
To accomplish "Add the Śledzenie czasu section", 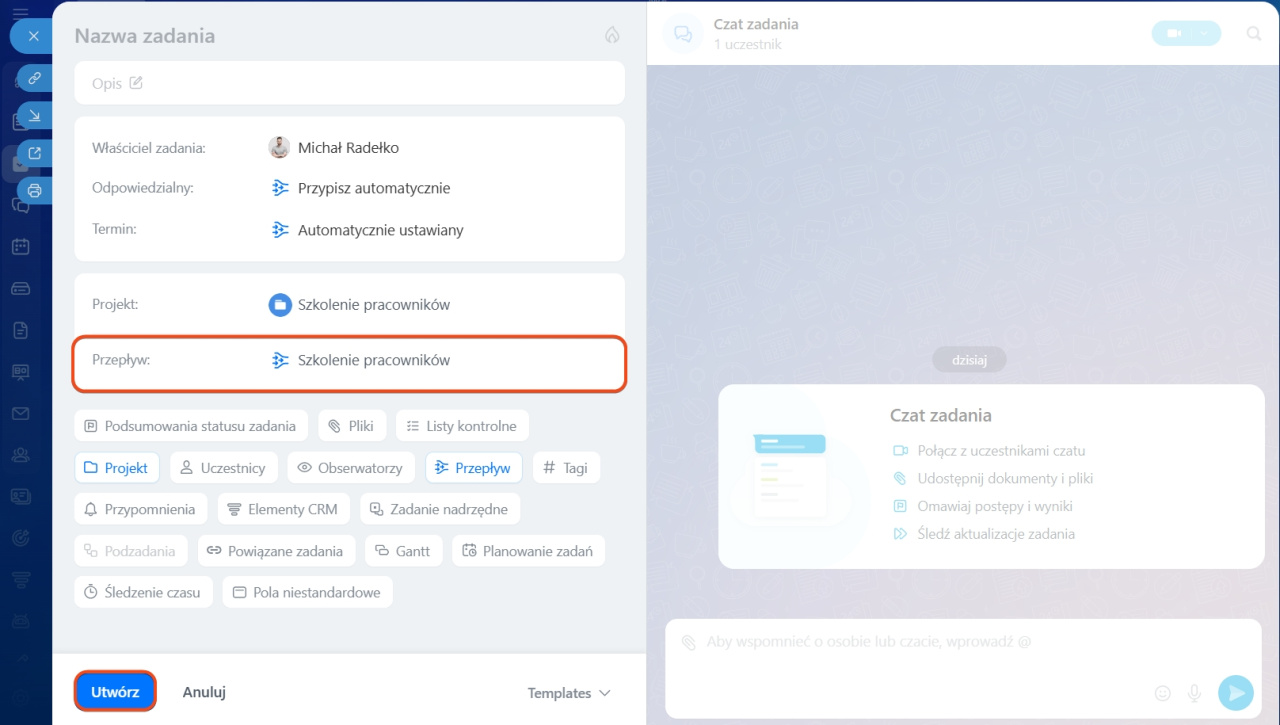I will point(142,592).
